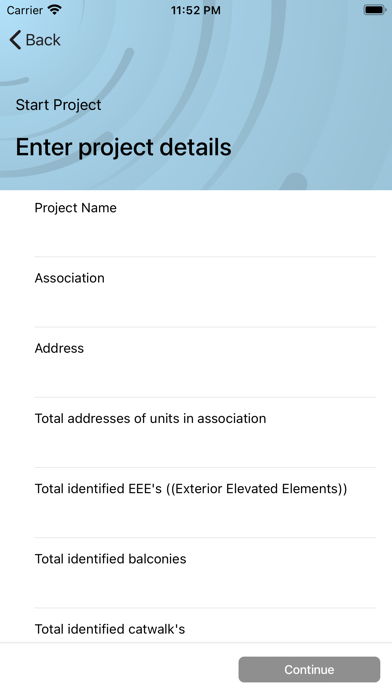Focus the empty field under Project Name
The image size is (392, 696).
tap(206, 236)
